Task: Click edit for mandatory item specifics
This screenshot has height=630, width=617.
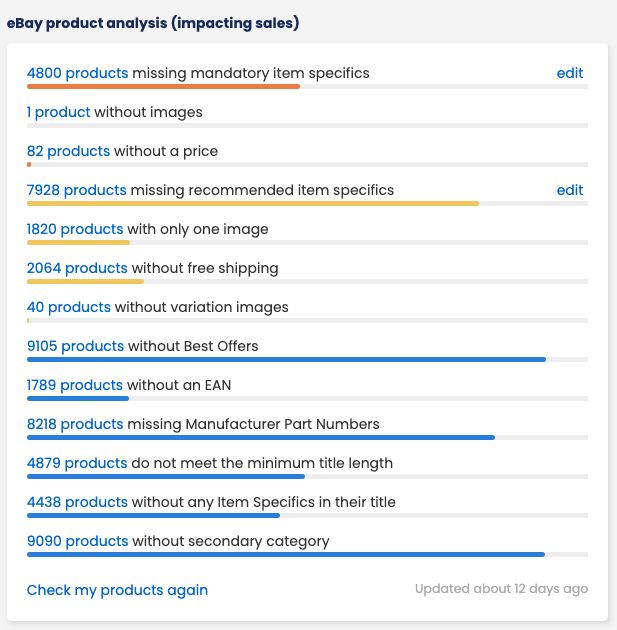Action: [570, 73]
